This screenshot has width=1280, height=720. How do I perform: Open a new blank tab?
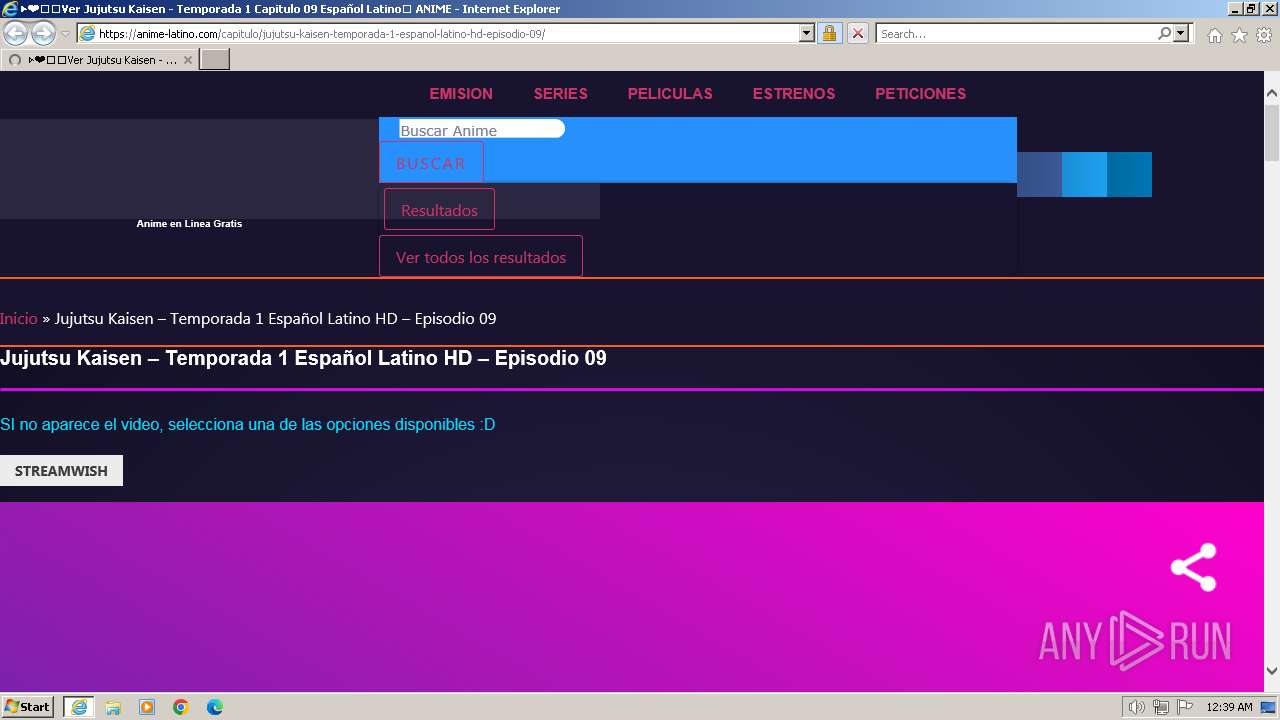pos(215,60)
